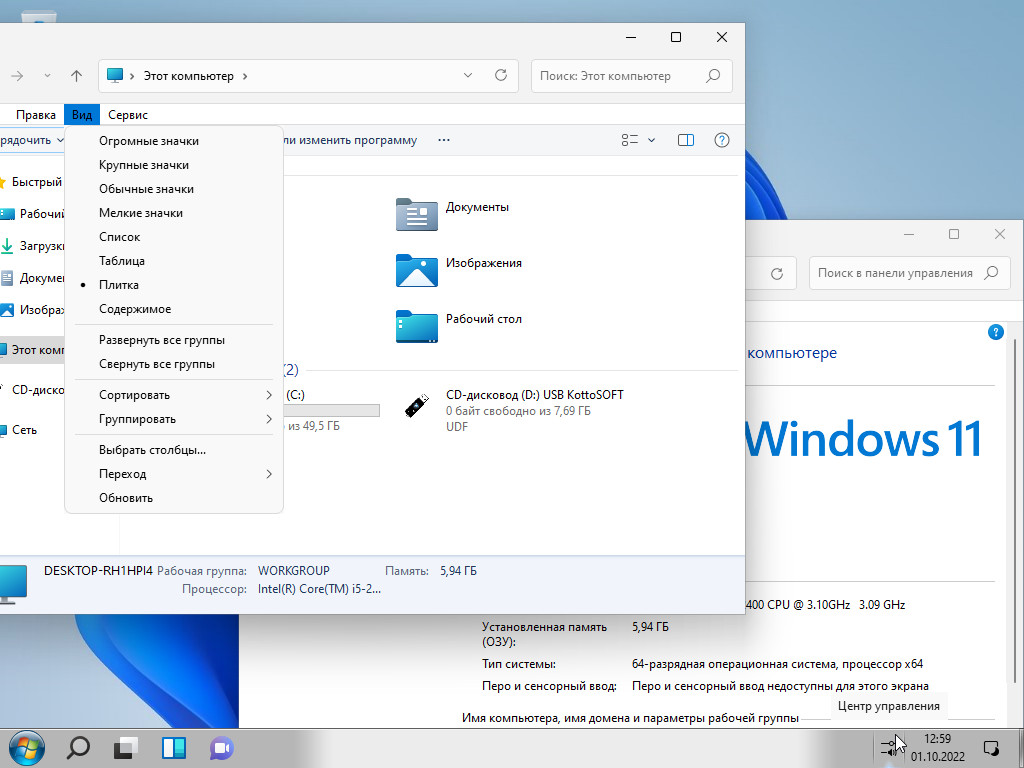Switch to Огромные значки view
The height and width of the screenshot is (768, 1024).
tap(174, 141)
